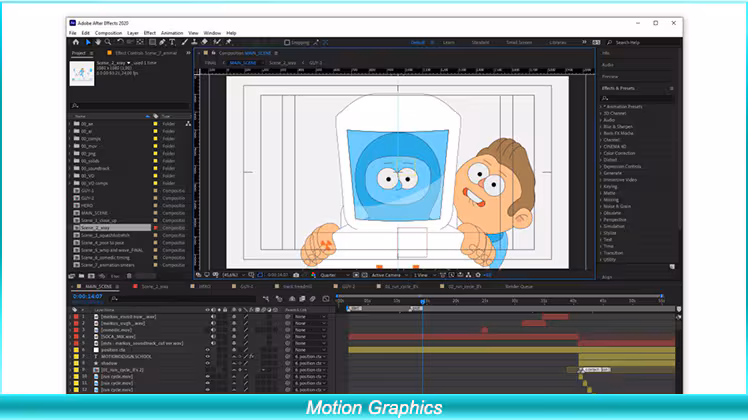
Task: Switch to Render Queue tab
Action: (519, 286)
